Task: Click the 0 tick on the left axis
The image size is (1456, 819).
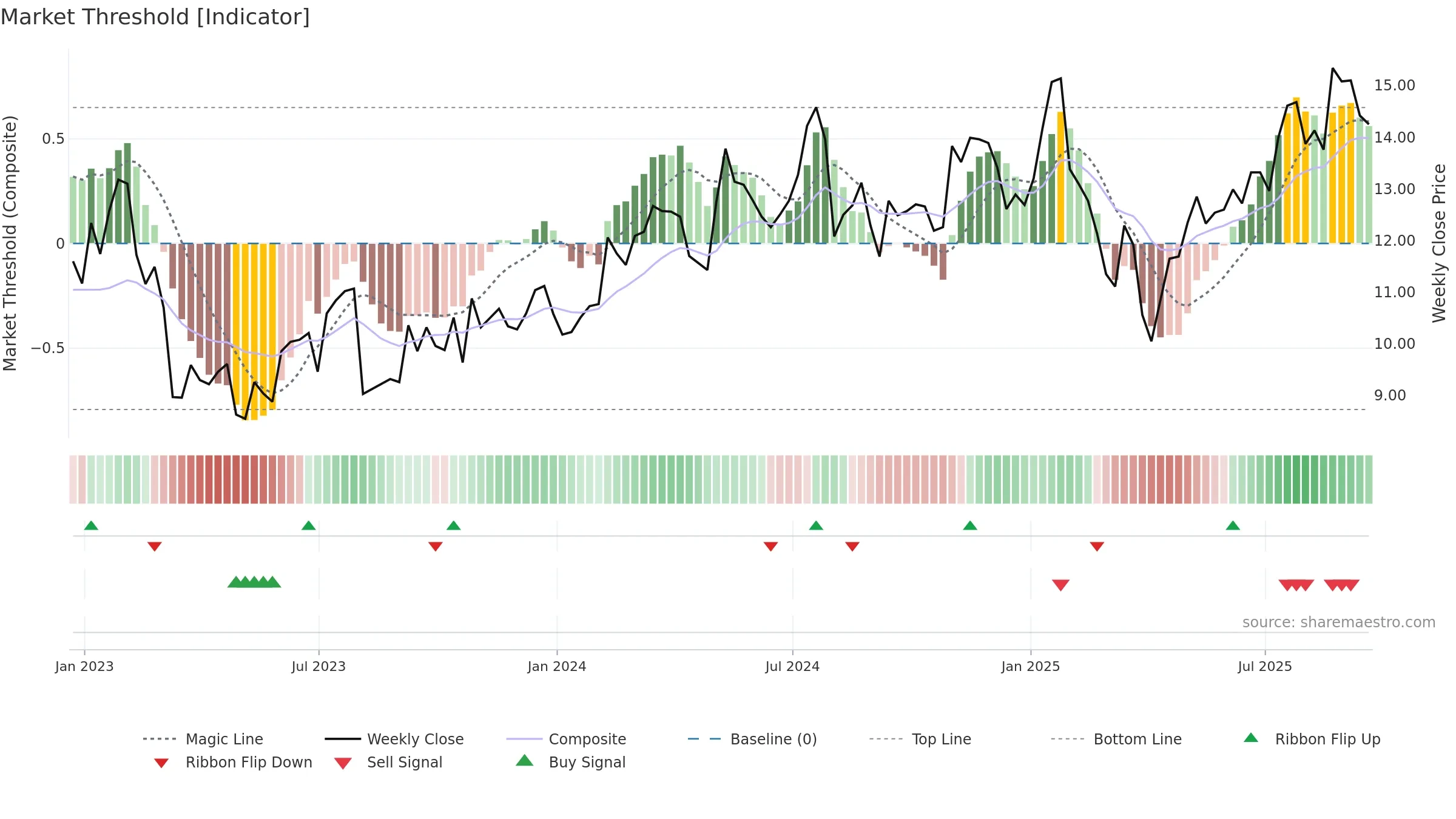Action: pyautogui.click(x=60, y=244)
